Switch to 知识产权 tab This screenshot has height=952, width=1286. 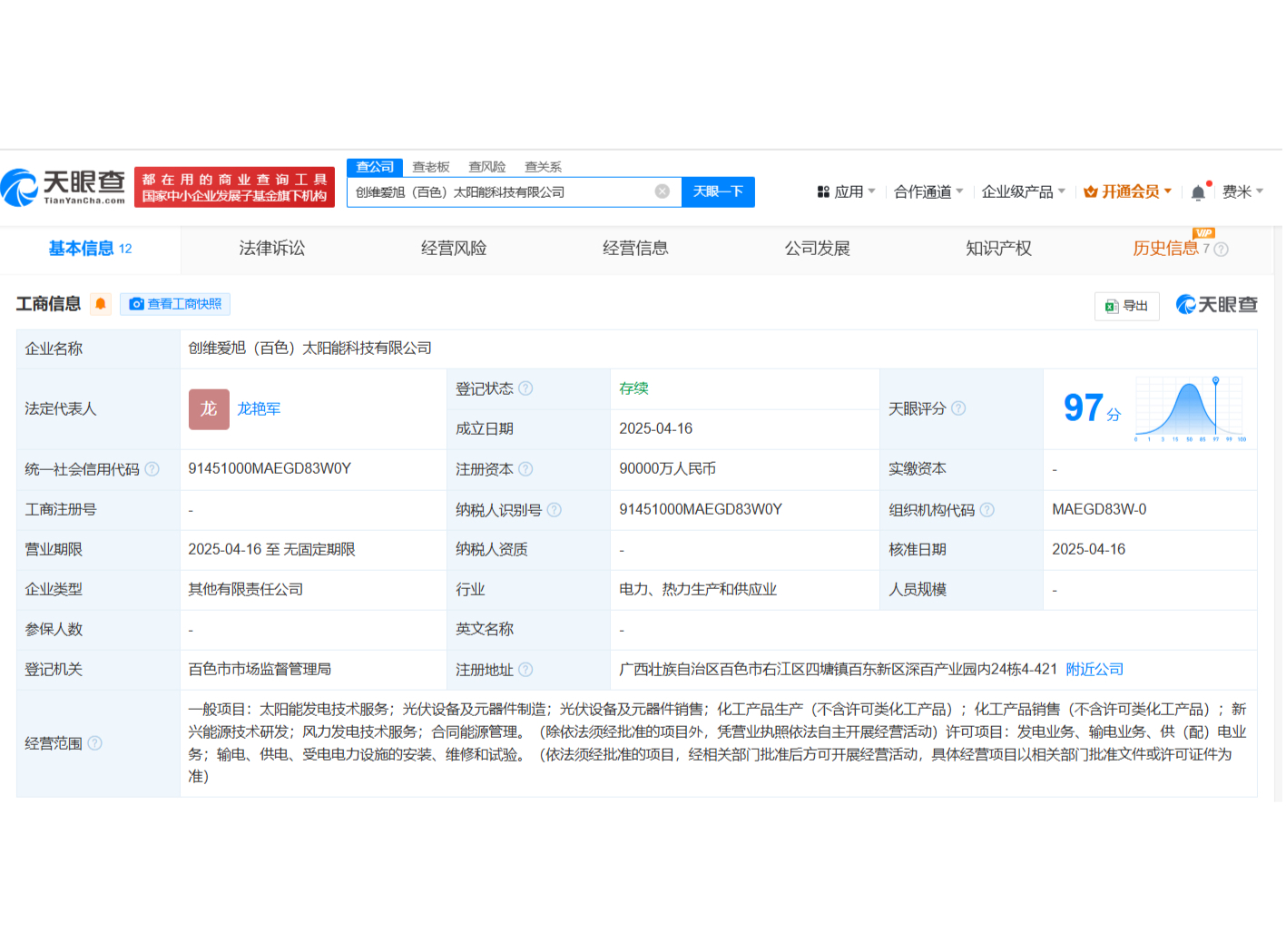point(998,249)
